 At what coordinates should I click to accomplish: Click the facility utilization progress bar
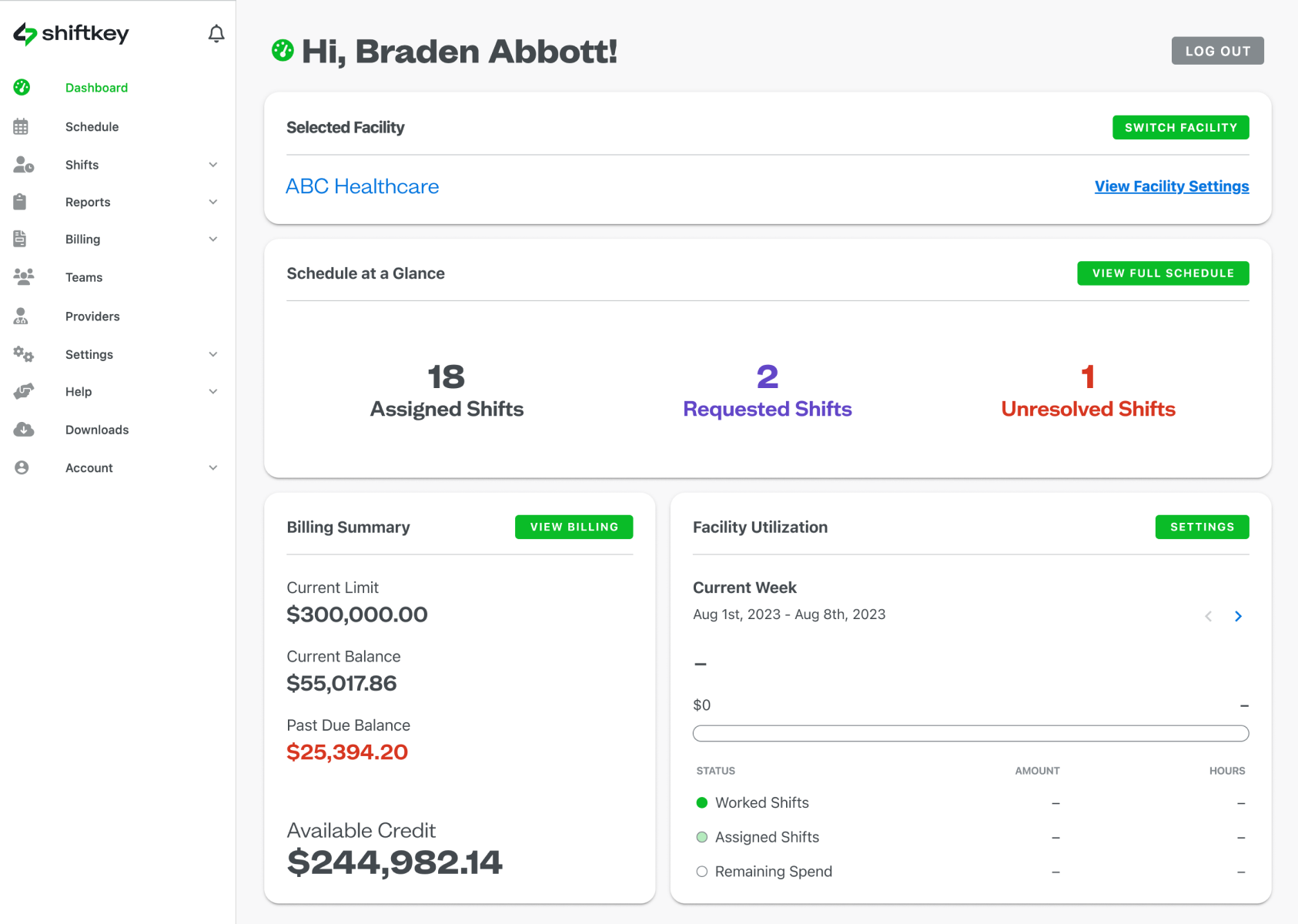click(970, 733)
